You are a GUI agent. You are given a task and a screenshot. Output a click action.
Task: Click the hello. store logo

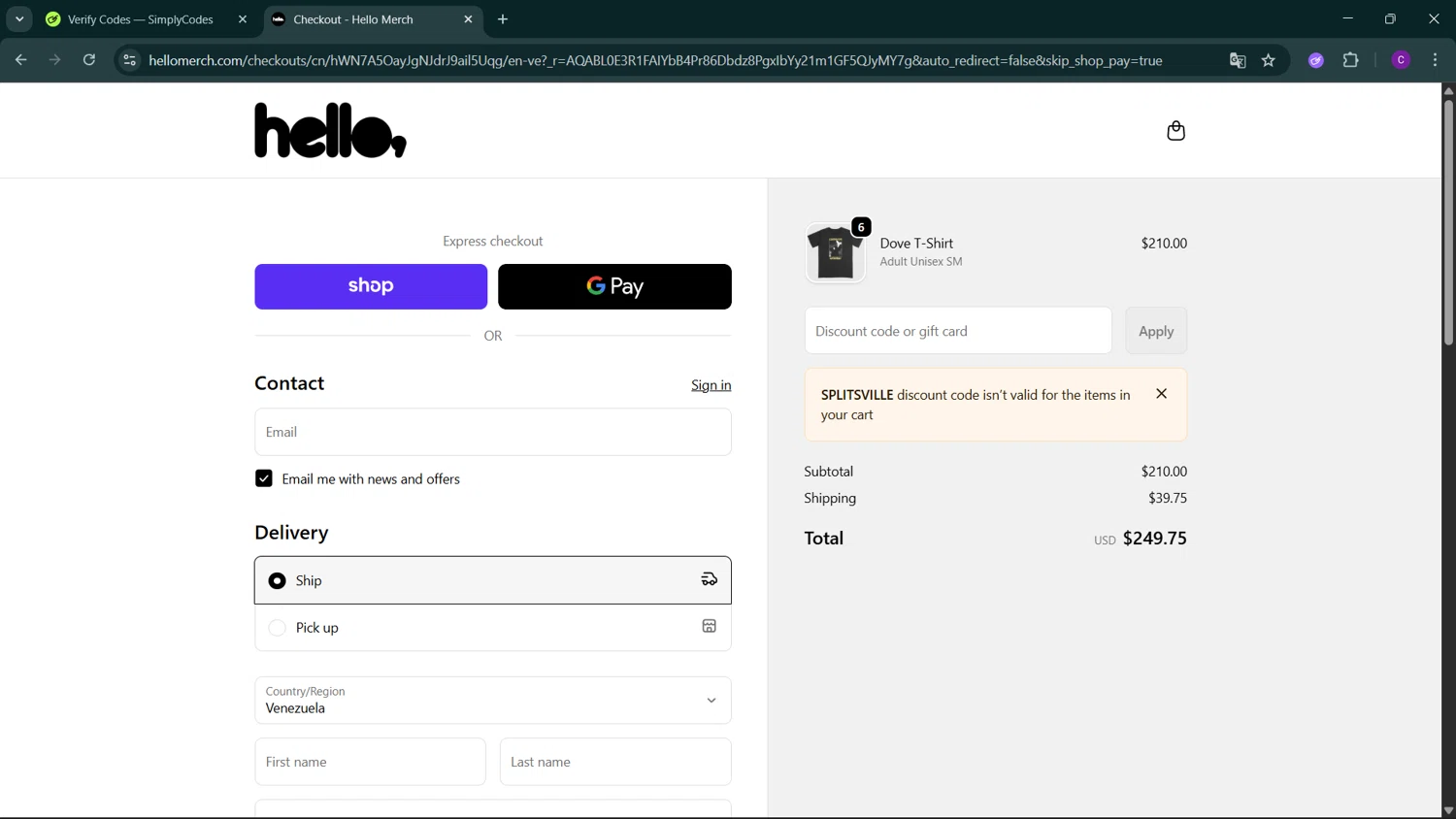330,130
